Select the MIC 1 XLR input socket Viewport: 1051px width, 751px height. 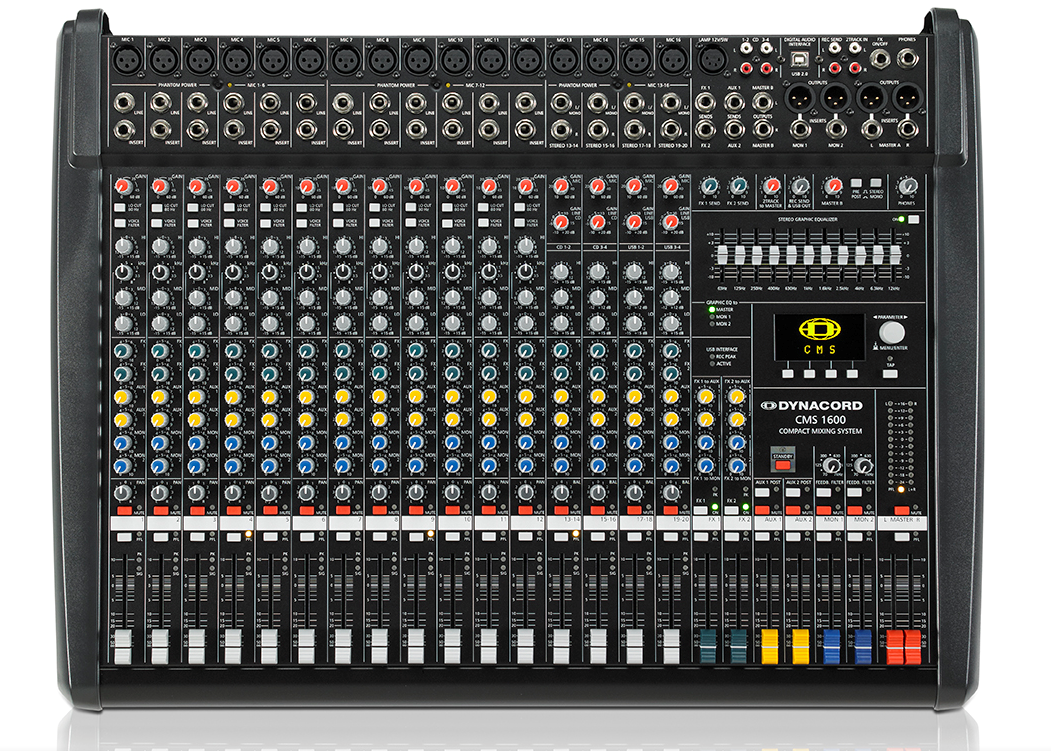[127, 61]
